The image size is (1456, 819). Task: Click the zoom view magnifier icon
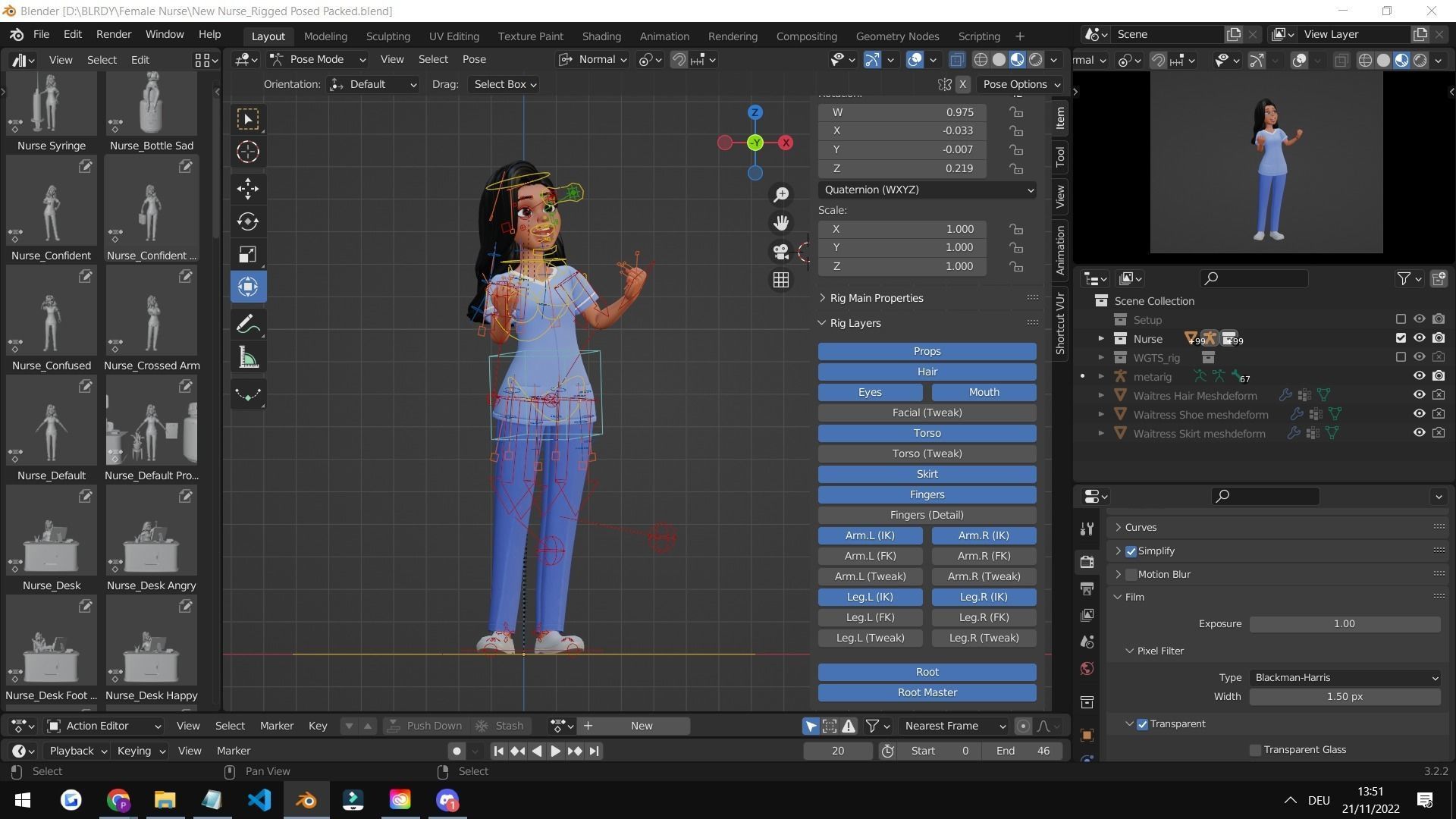coord(780,195)
